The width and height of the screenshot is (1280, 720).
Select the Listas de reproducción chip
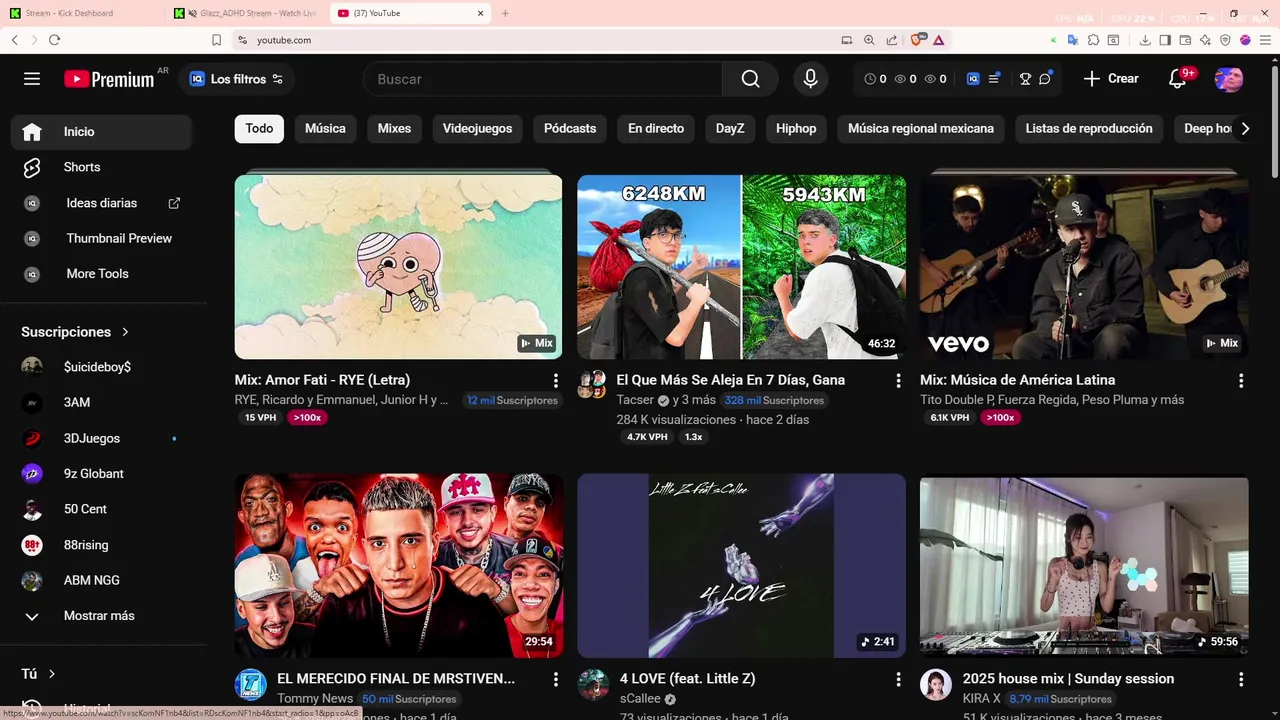pos(1089,128)
